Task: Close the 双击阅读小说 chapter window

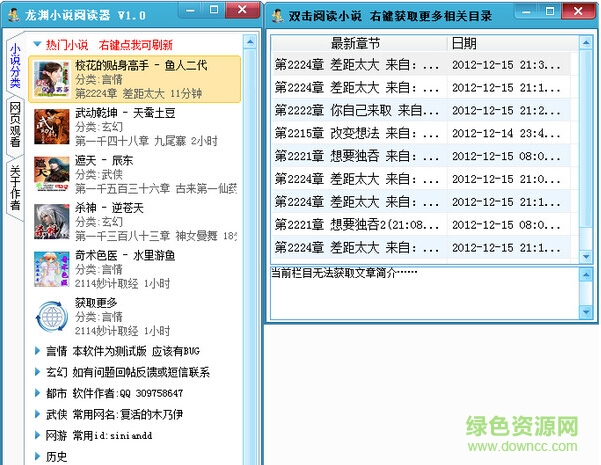Action: tap(578, 11)
